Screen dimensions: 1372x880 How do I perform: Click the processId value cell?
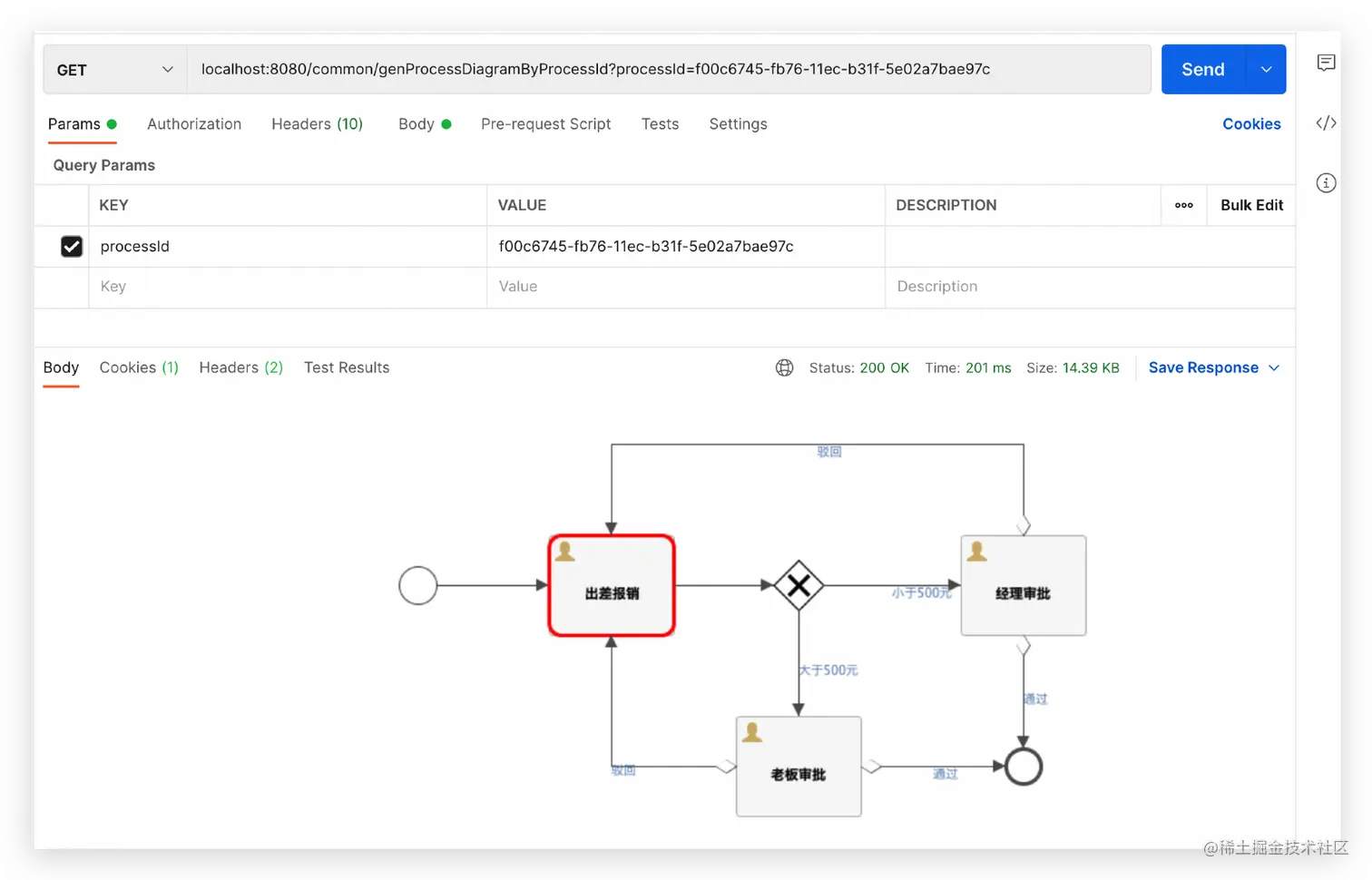pyautogui.click(x=685, y=246)
